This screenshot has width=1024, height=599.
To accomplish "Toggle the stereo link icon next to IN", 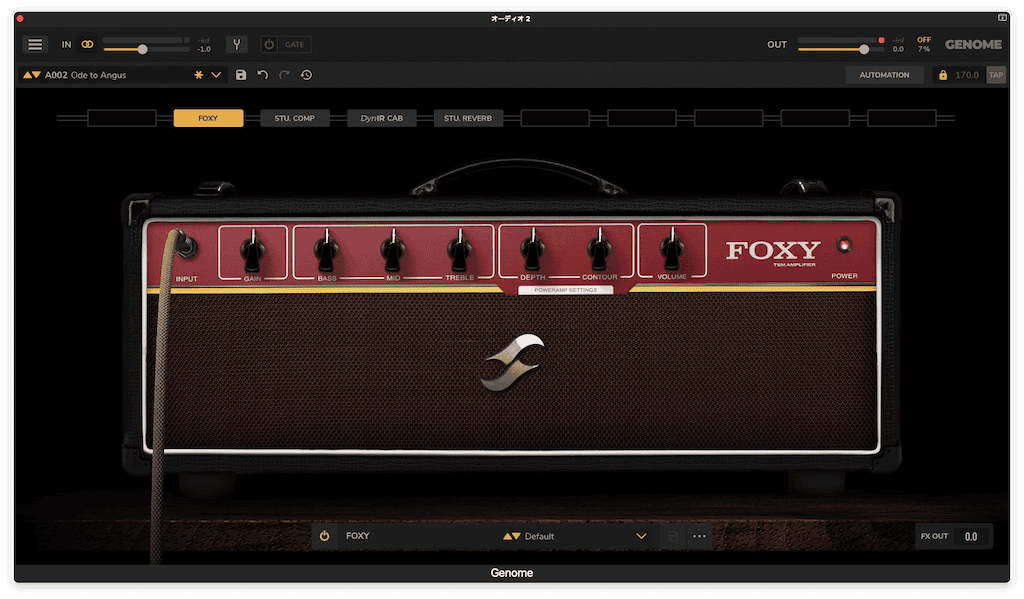I will tap(87, 44).
